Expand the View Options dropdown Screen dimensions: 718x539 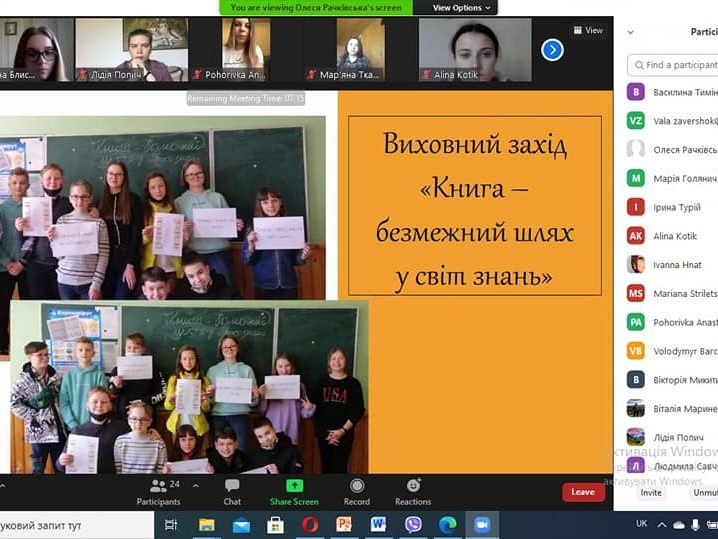[462, 8]
